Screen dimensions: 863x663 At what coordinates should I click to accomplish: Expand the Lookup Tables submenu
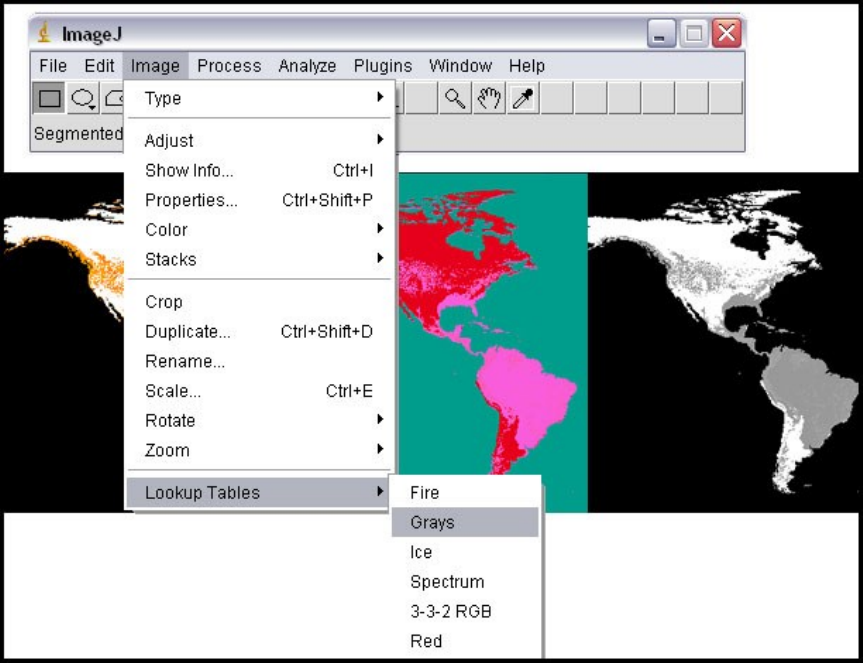[259, 492]
